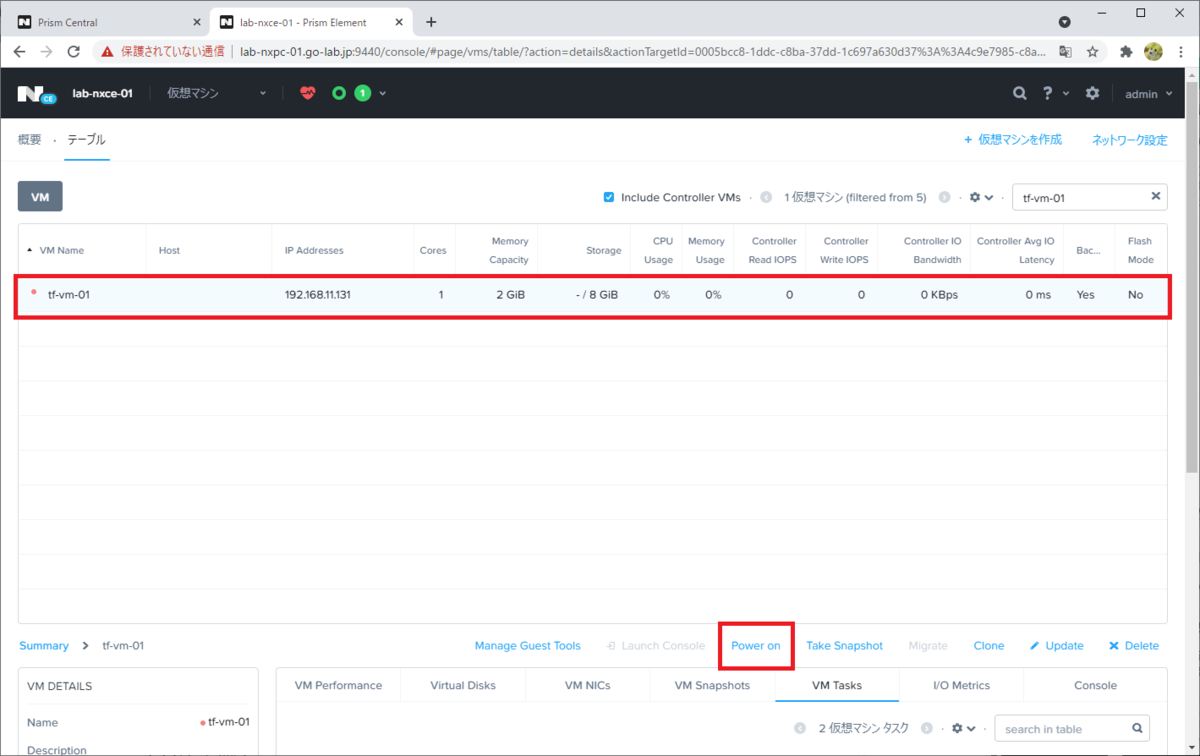This screenshot has height=756, width=1200.
Task: Click the Summary breadcrumb link
Action: (x=44, y=646)
